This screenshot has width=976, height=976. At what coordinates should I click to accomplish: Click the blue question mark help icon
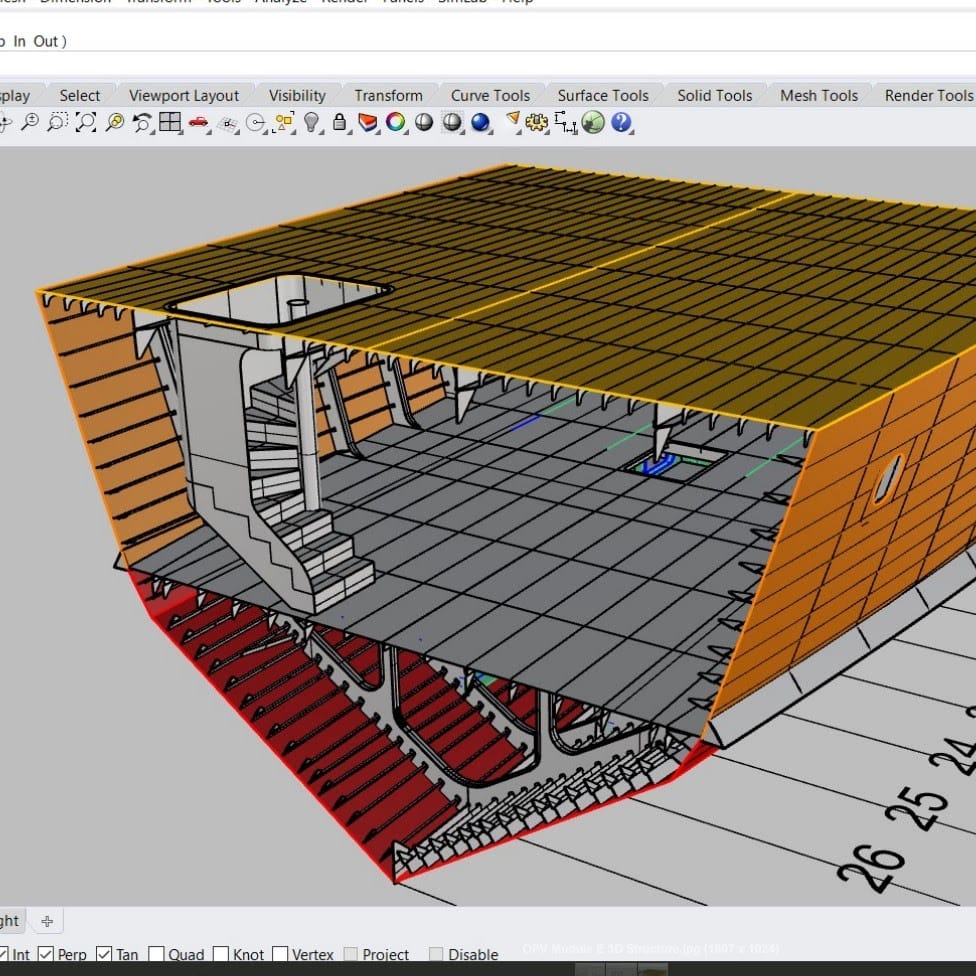[622, 123]
